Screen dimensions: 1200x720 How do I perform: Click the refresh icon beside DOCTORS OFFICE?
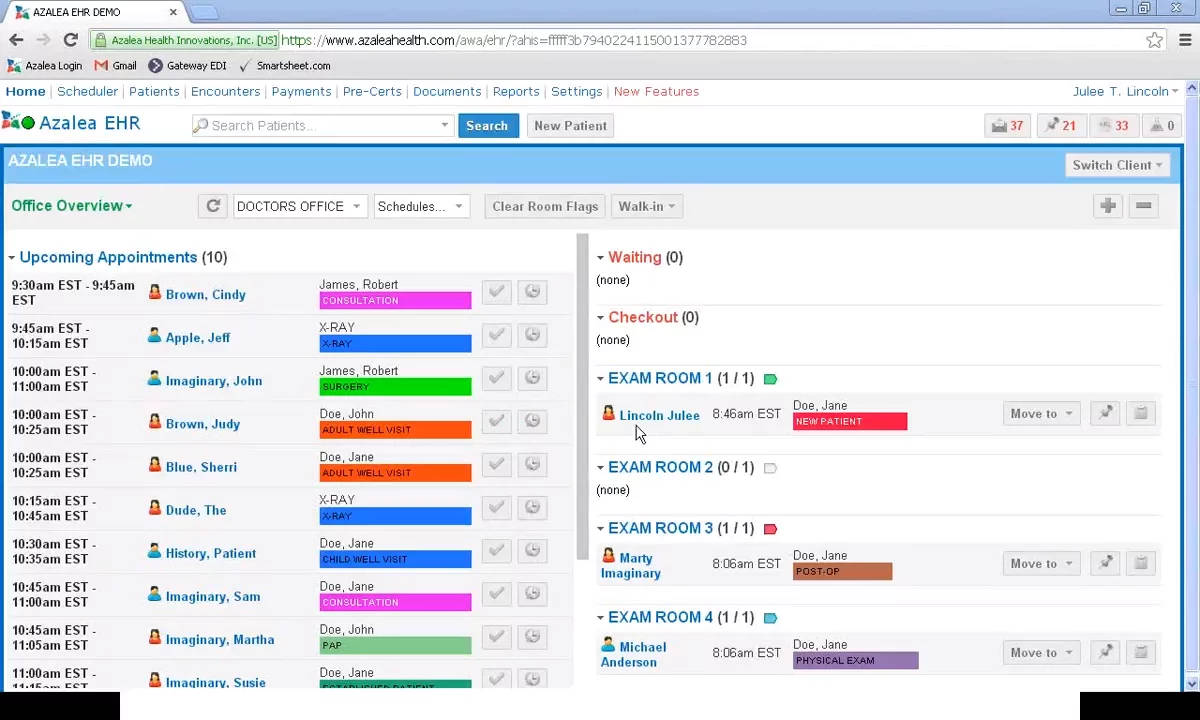[x=213, y=206]
